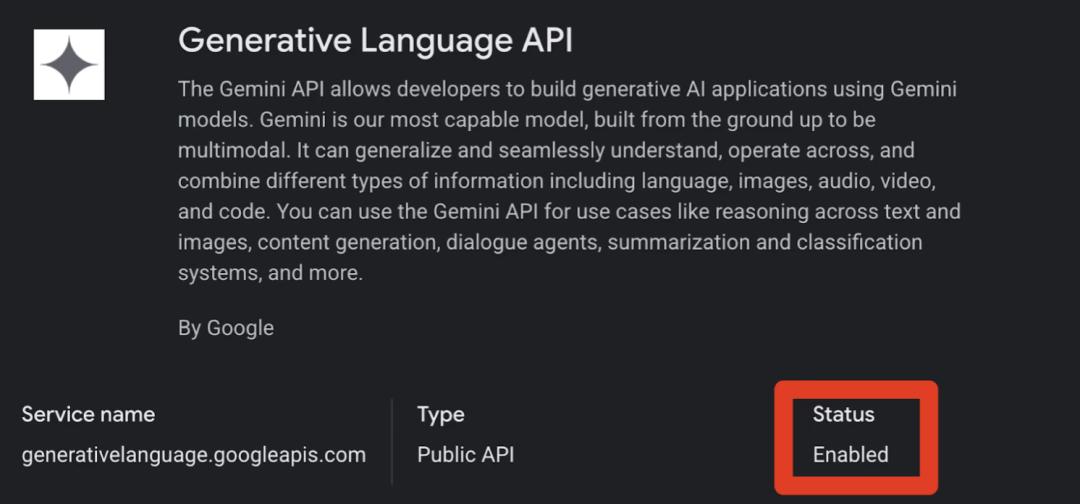Click the final line 'systems, and more.'
The width and height of the screenshot is (1080, 504).
click(269, 273)
